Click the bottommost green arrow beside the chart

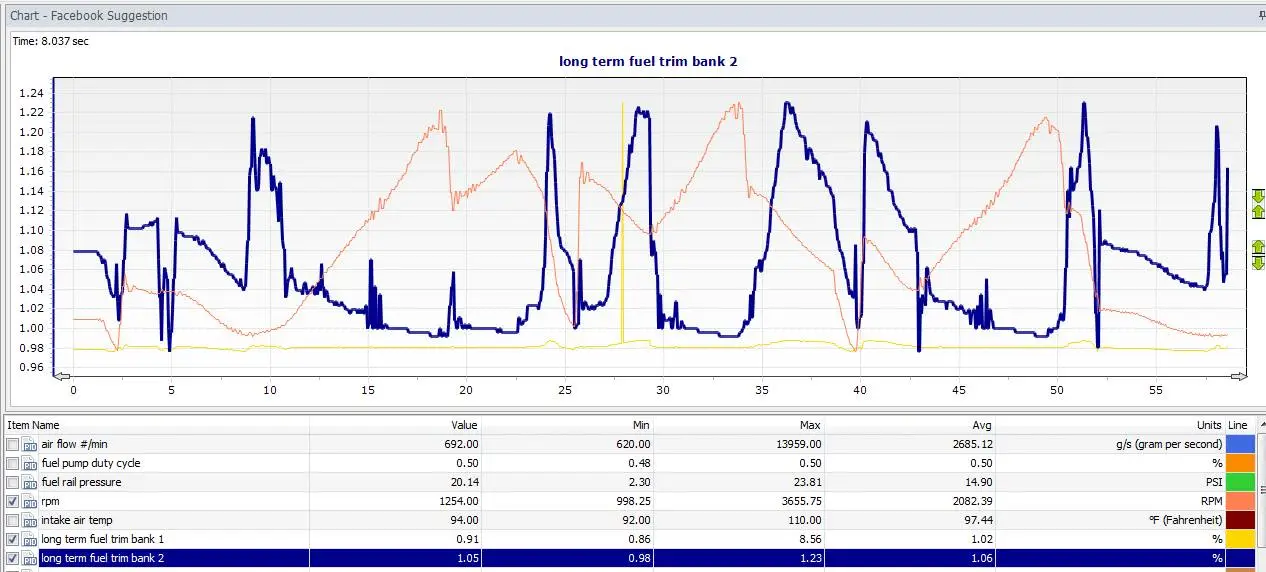pyautogui.click(x=1258, y=263)
